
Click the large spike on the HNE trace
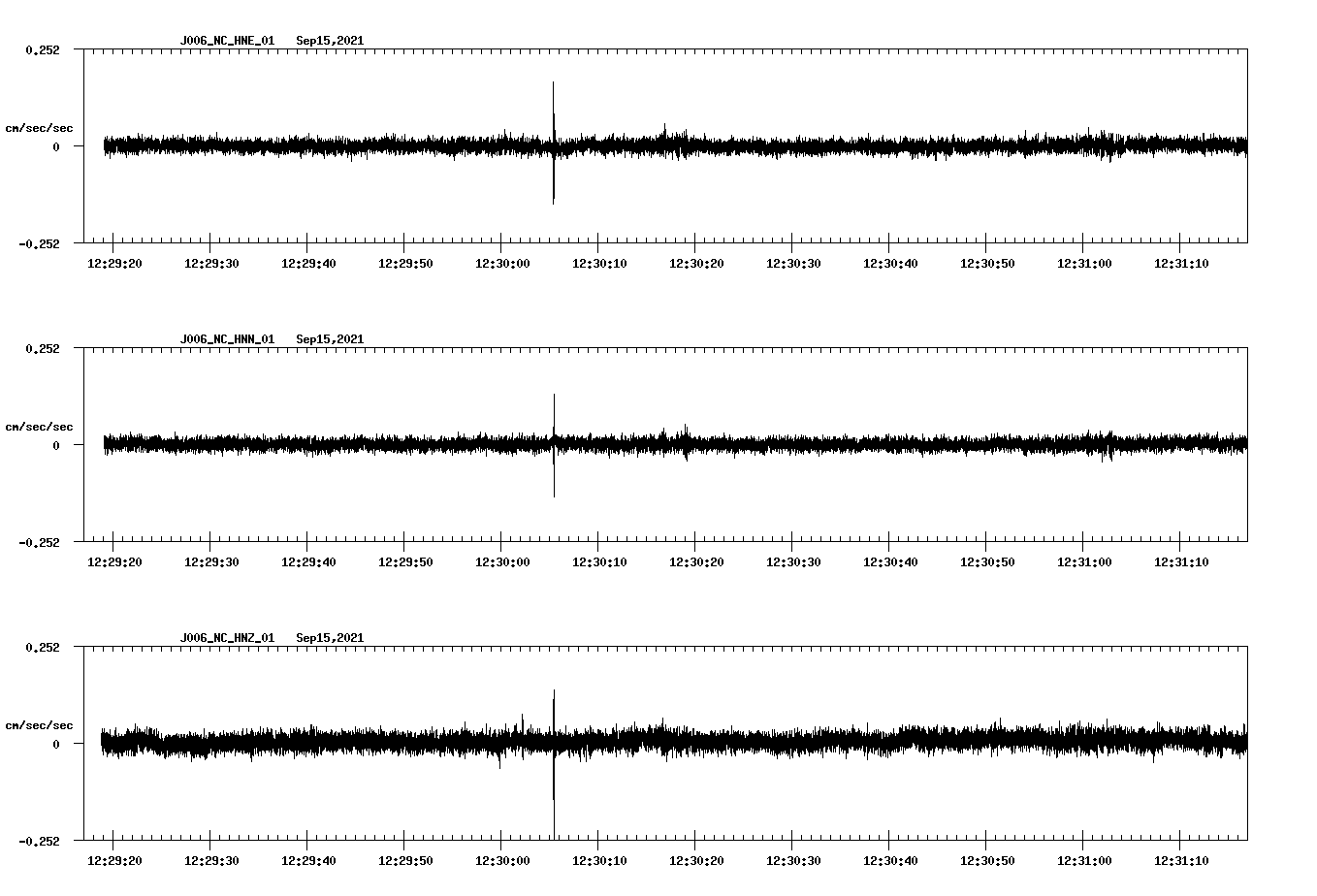click(x=554, y=143)
